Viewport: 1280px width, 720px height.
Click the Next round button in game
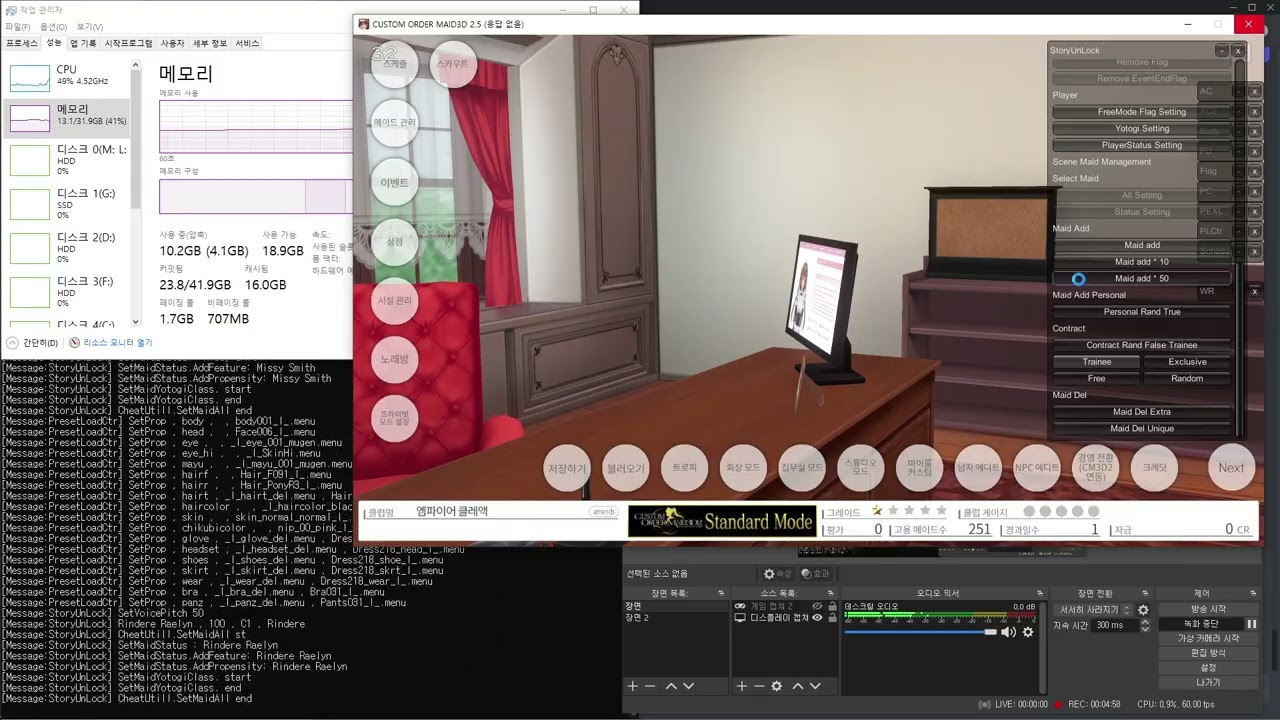tap(1231, 468)
